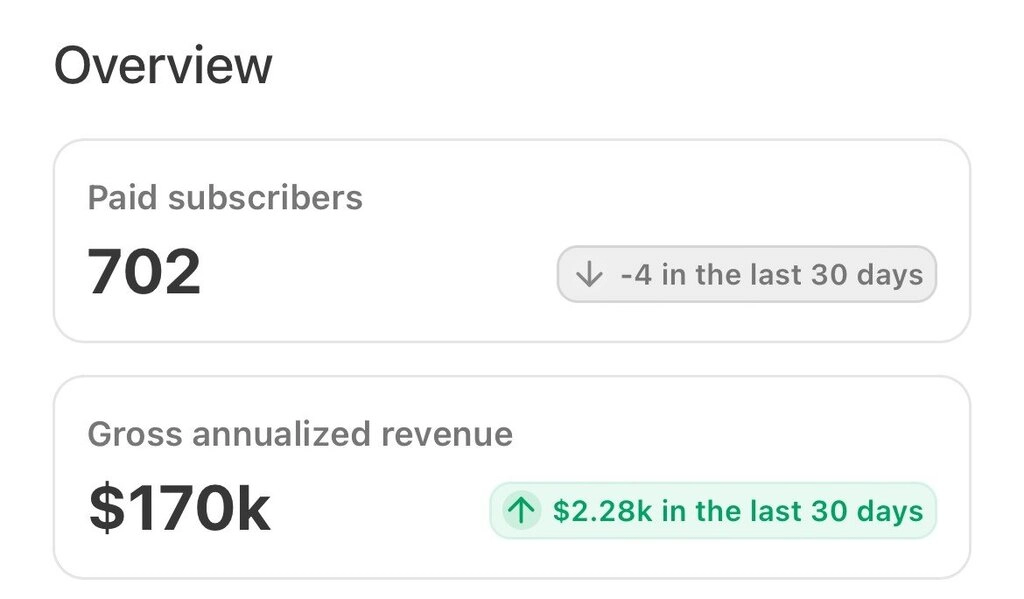Open the Gross annualized revenue card
Viewport: 1024px width, 599px height.
511,477
